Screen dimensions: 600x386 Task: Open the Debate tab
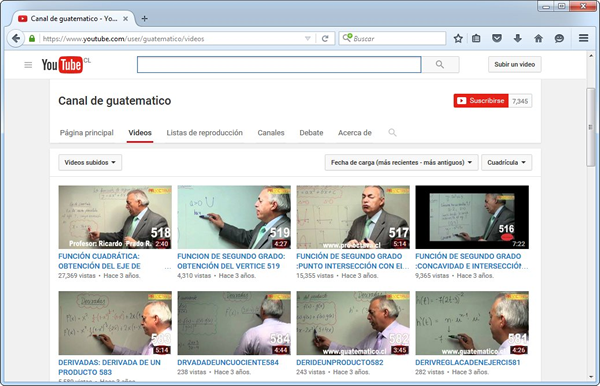[311, 133]
